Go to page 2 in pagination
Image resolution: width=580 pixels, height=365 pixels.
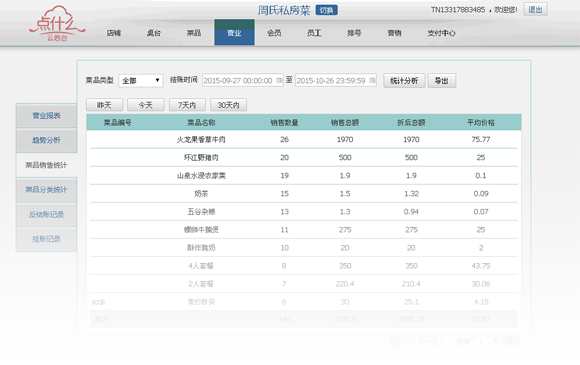tap(407, 342)
